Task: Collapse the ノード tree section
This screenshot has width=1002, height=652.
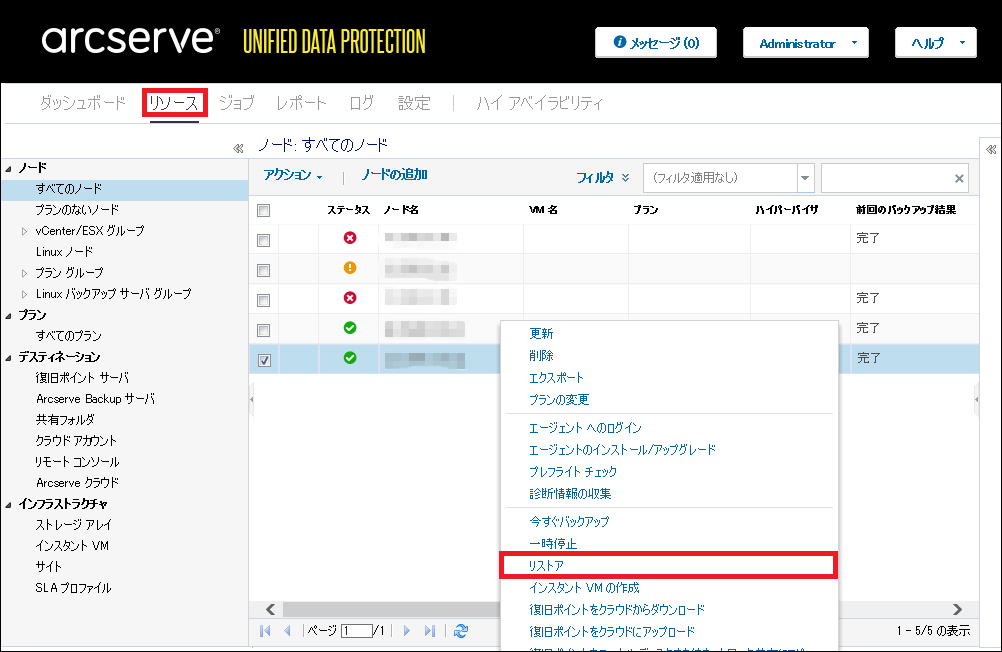Action: [9, 169]
